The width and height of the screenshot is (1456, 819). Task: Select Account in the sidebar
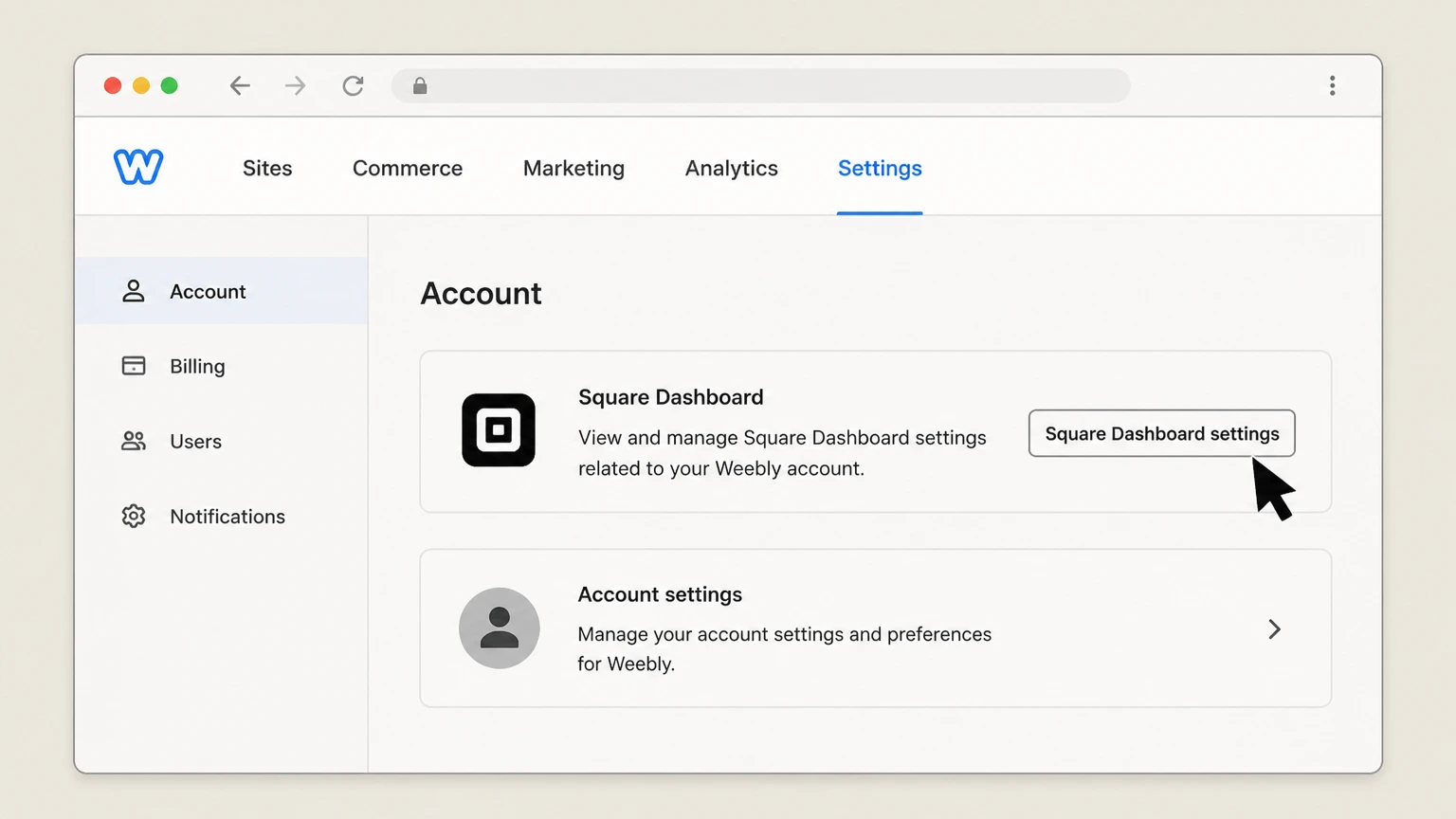(x=221, y=291)
